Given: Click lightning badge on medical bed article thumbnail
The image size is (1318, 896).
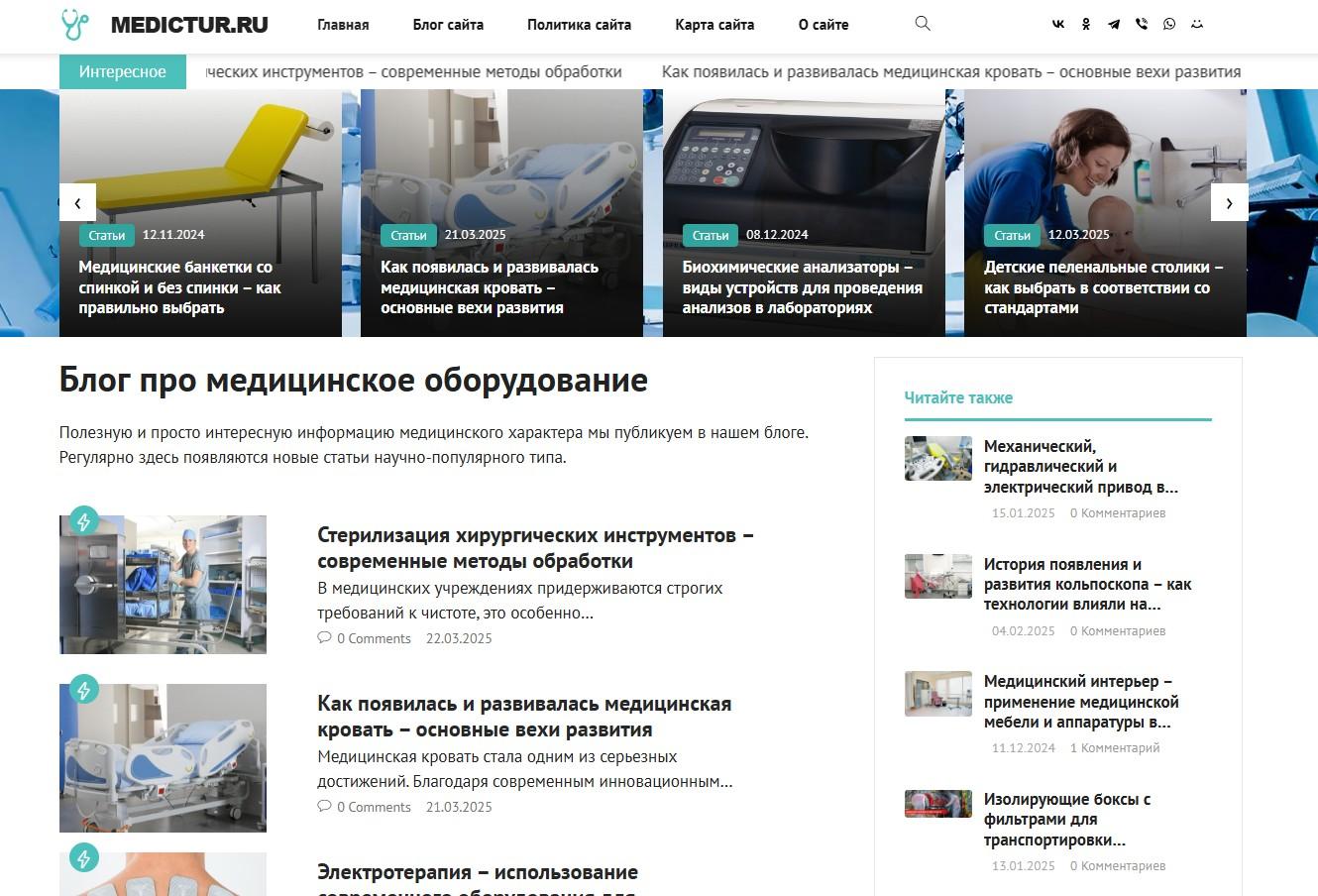Looking at the screenshot, I should point(83,689).
